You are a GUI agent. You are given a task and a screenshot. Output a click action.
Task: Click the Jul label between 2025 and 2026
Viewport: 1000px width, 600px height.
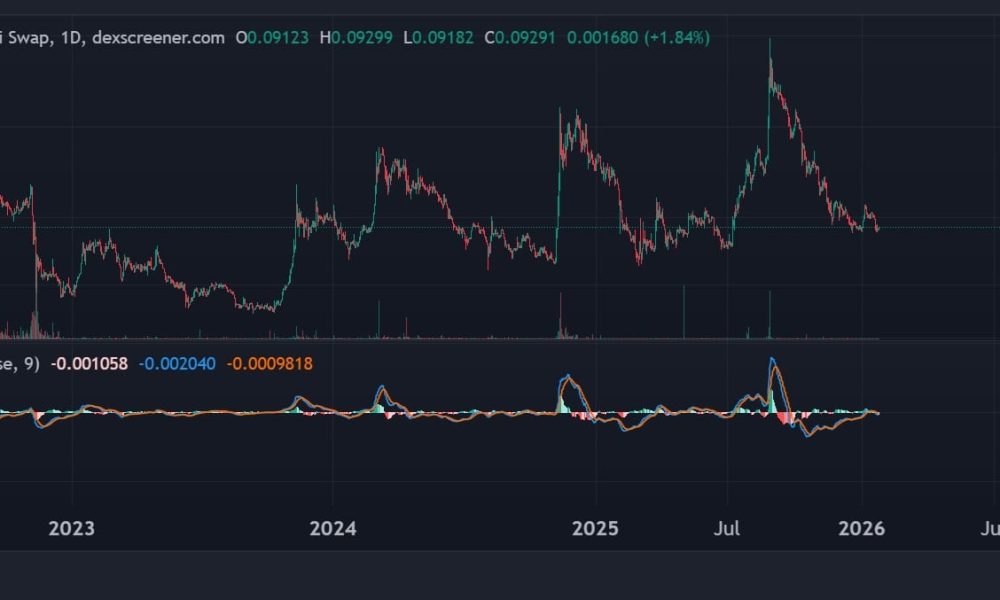tap(729, 524)
